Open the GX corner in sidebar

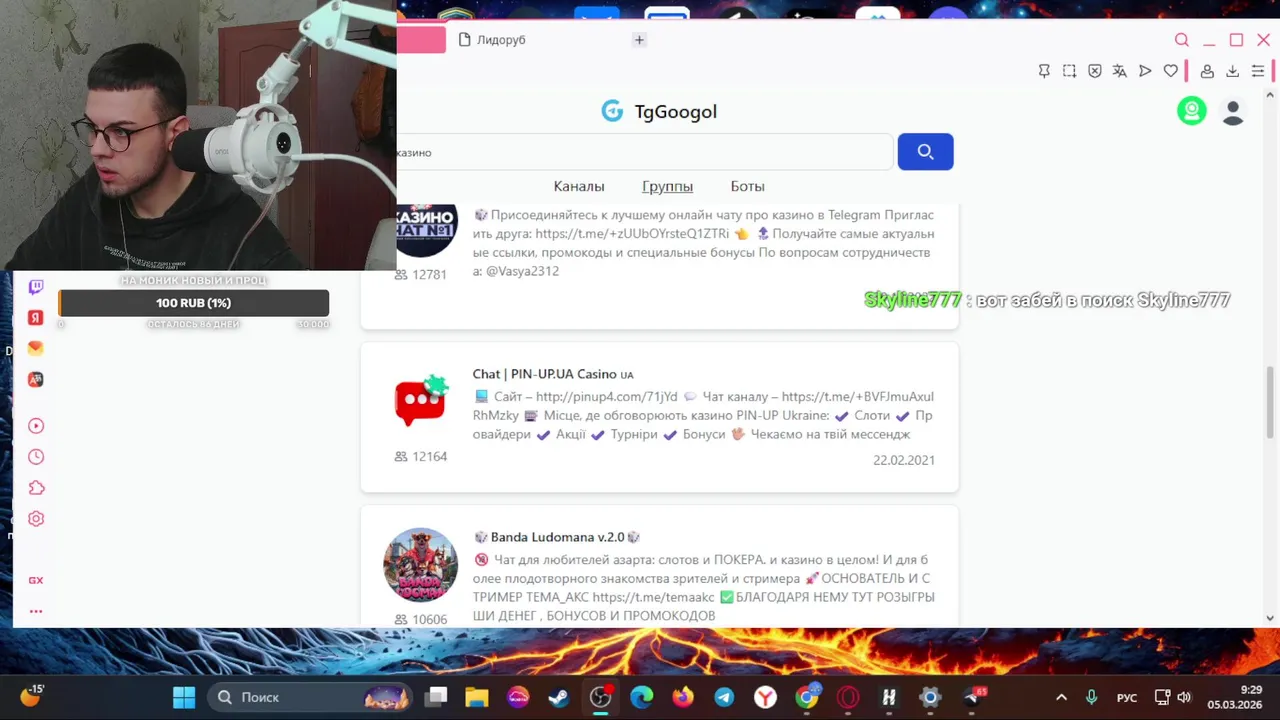point(36,580)
